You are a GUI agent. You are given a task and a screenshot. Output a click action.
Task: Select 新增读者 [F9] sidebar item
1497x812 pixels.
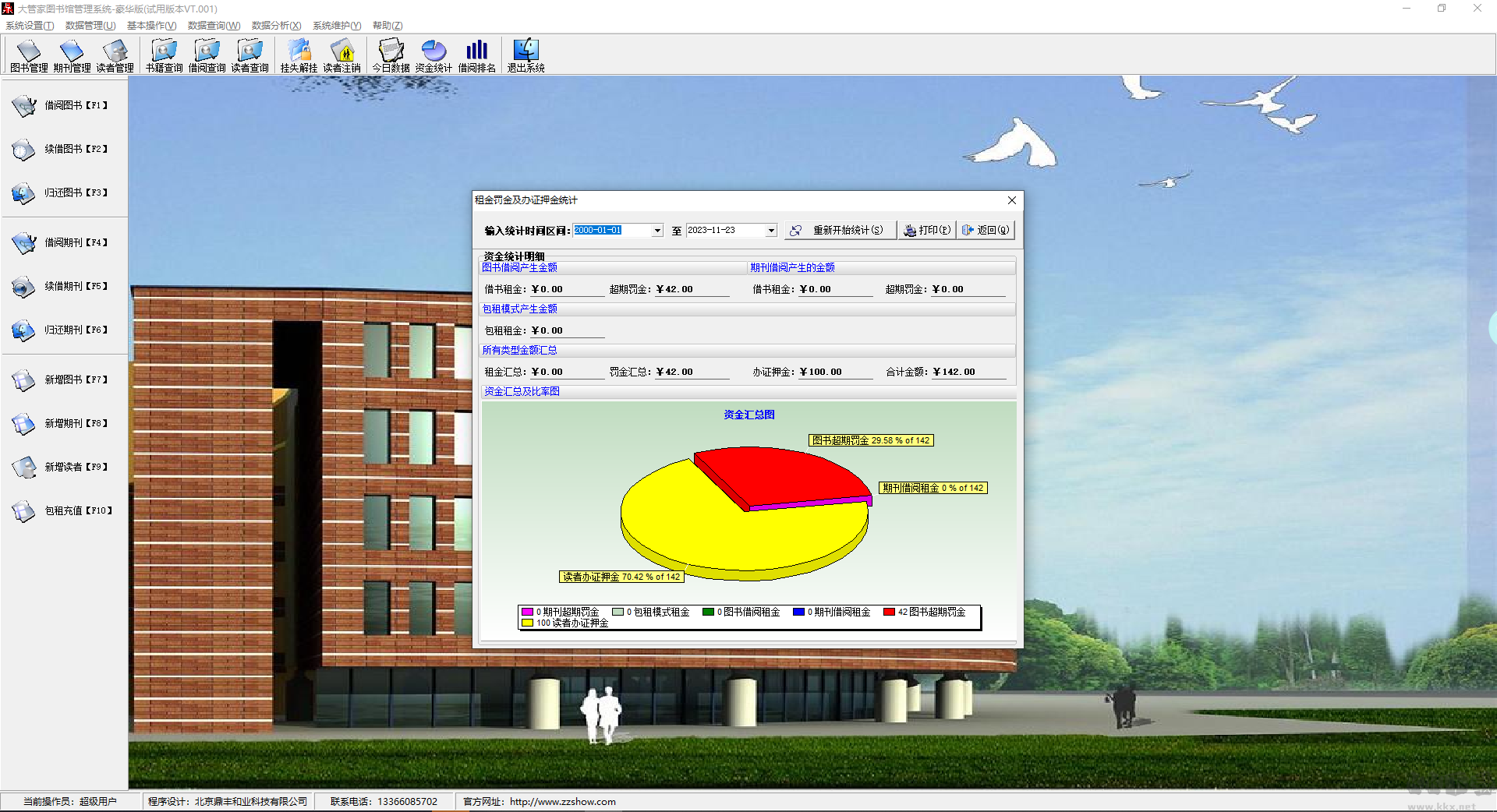60,467
